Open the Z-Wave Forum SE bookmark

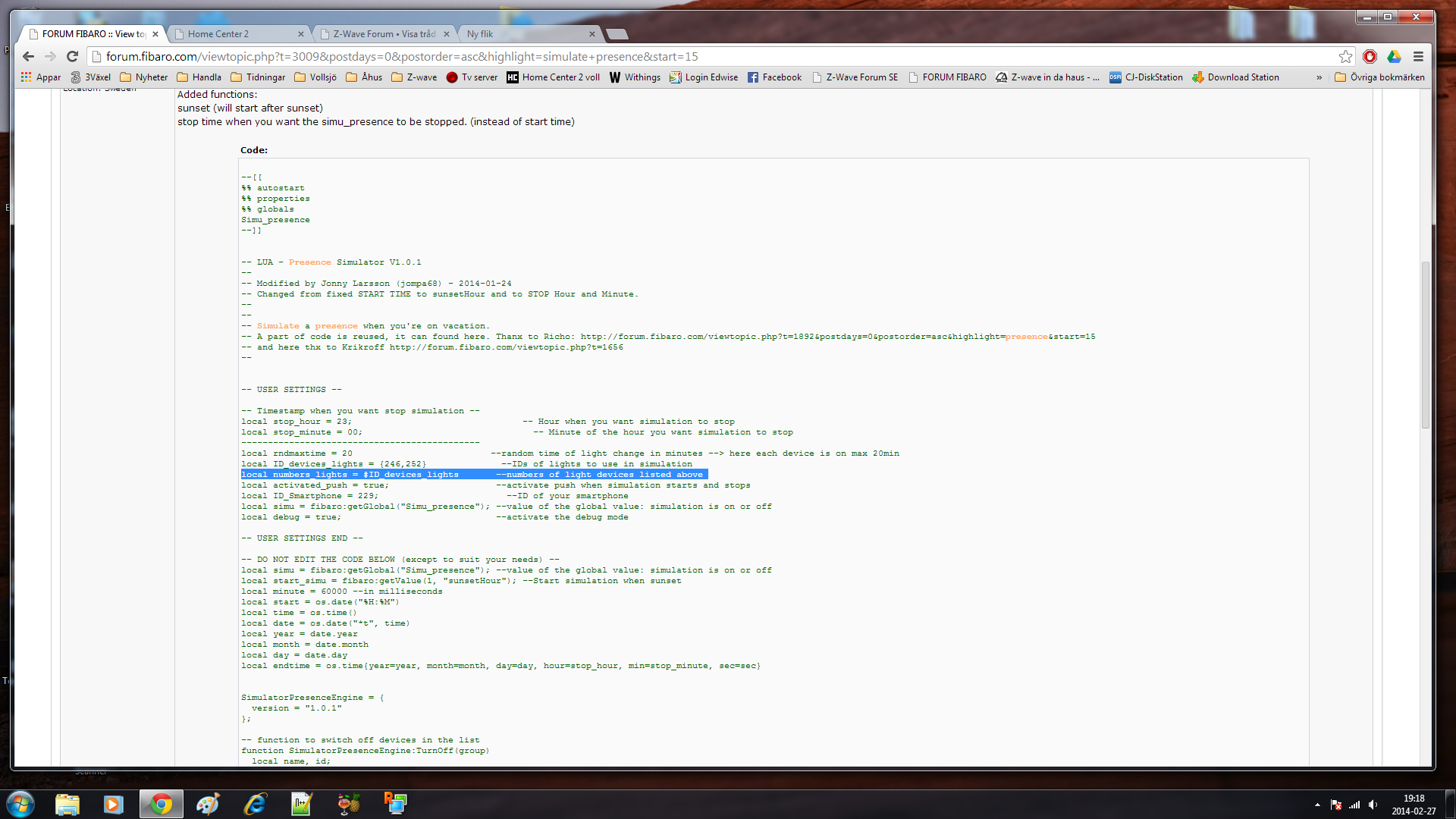855,77
